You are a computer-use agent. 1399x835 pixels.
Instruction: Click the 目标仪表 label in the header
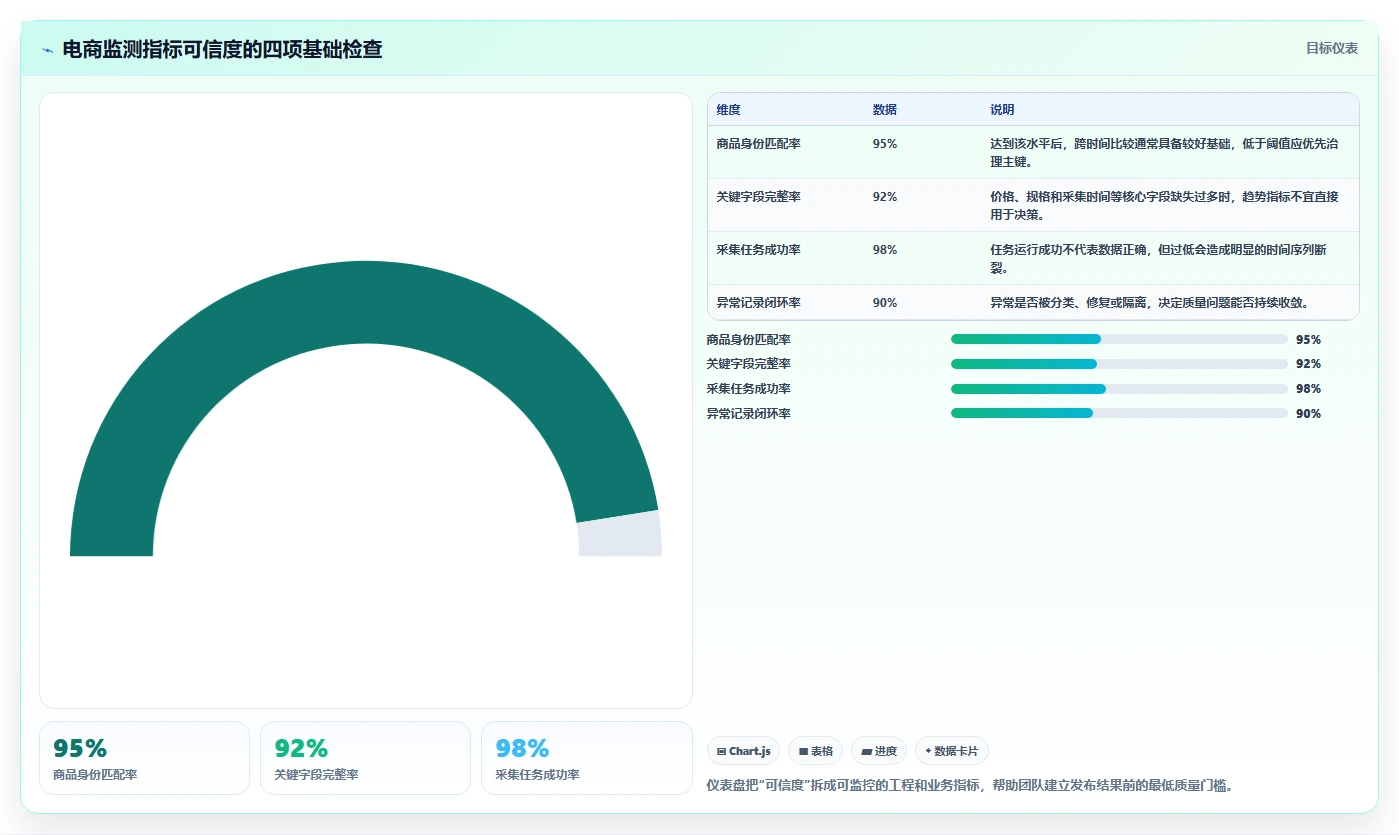[x=1332, y=48]
